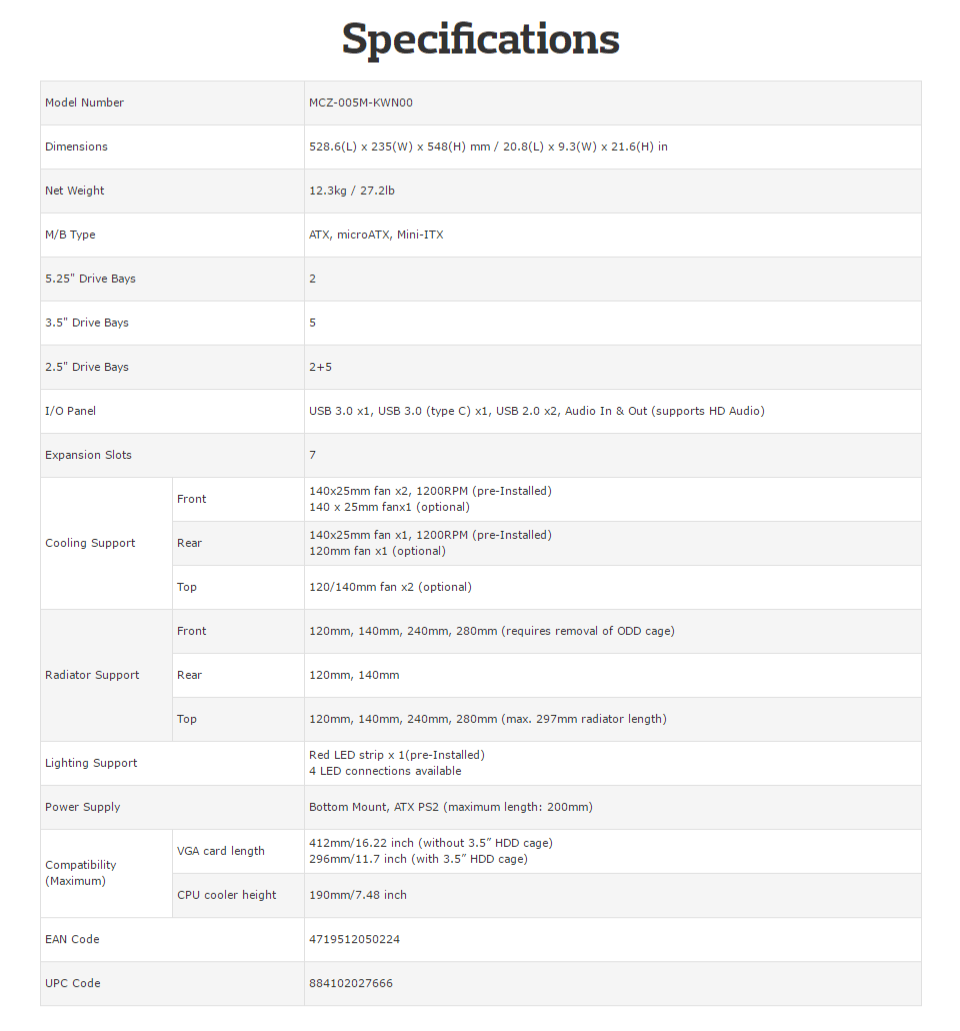Click the Power Supply Bottom Mount value
Viewport: 960px width, 1031px height.
[x=450, y=807]
